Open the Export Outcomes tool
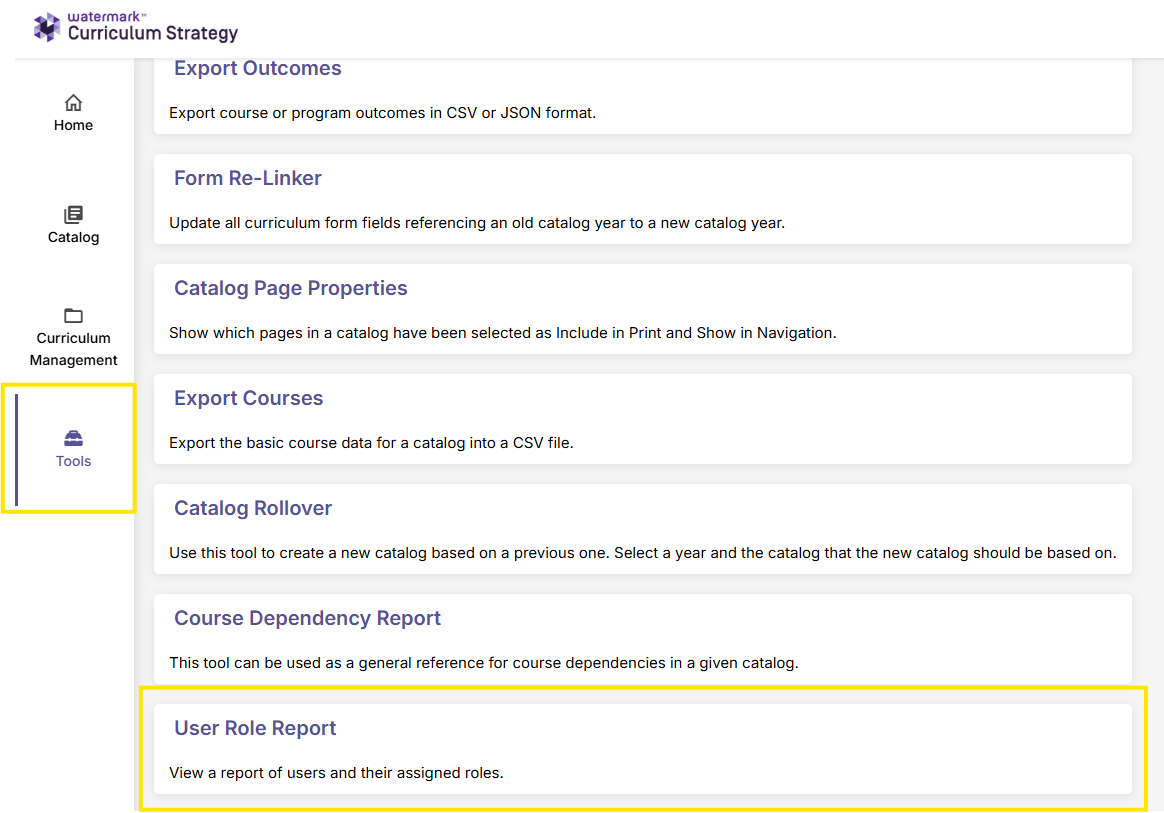The width and height of the screenshot is (1164, 813). (x=258, y=68)
